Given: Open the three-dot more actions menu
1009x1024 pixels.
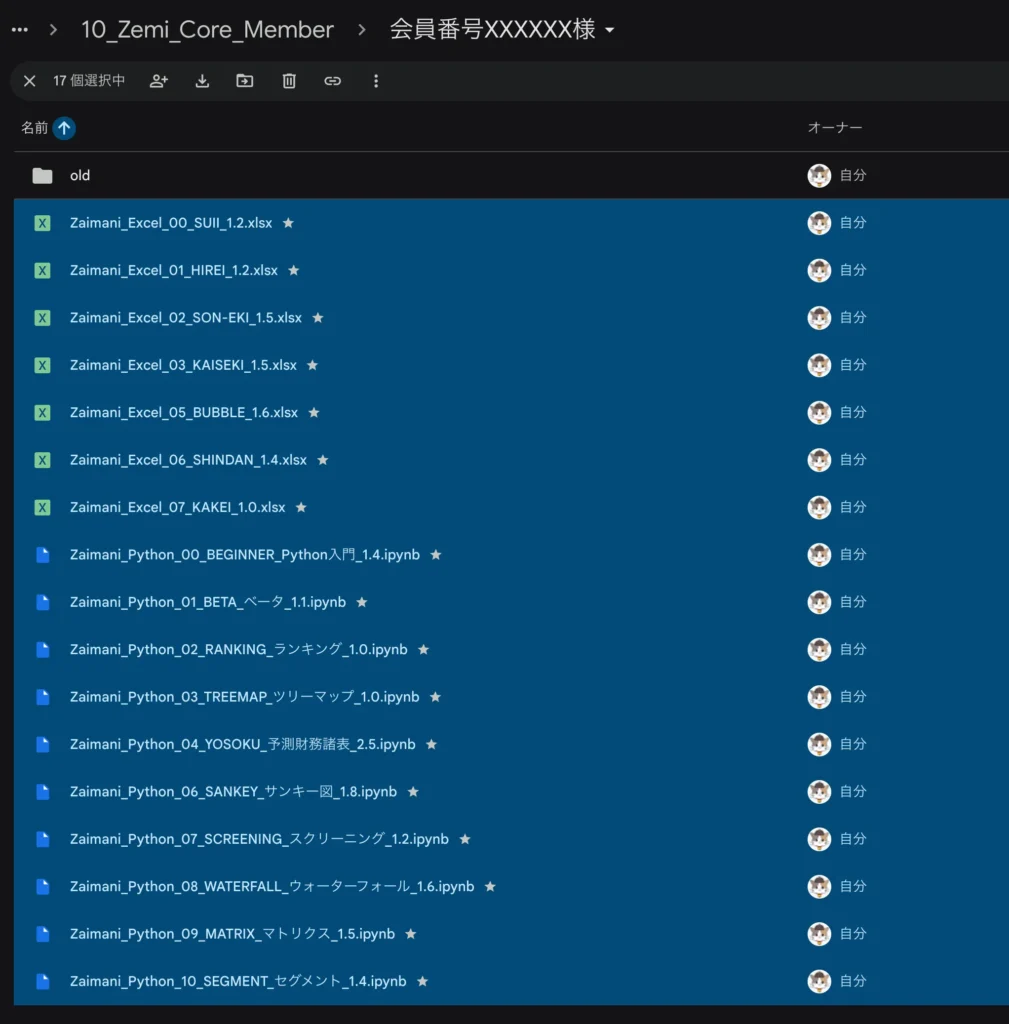Looking at the screenshot, I should [376, 81].
